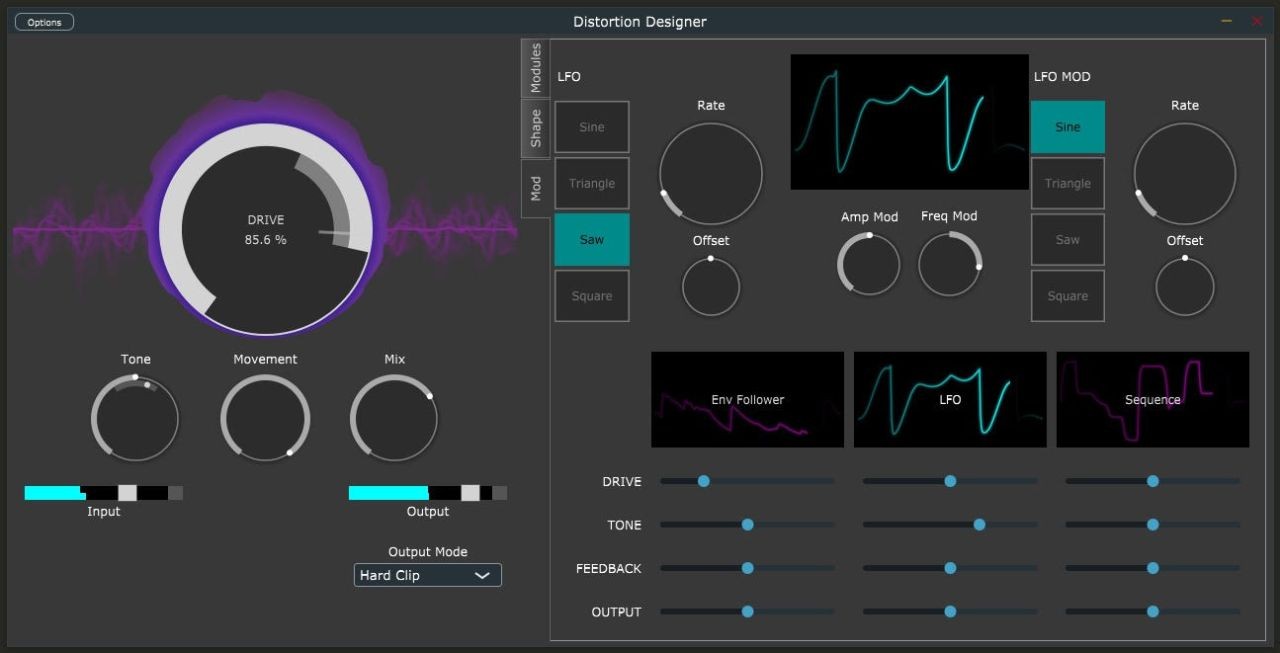Select Sine waveform for LFO
This screenshot has width=1280, height=653.
[592, 127]
